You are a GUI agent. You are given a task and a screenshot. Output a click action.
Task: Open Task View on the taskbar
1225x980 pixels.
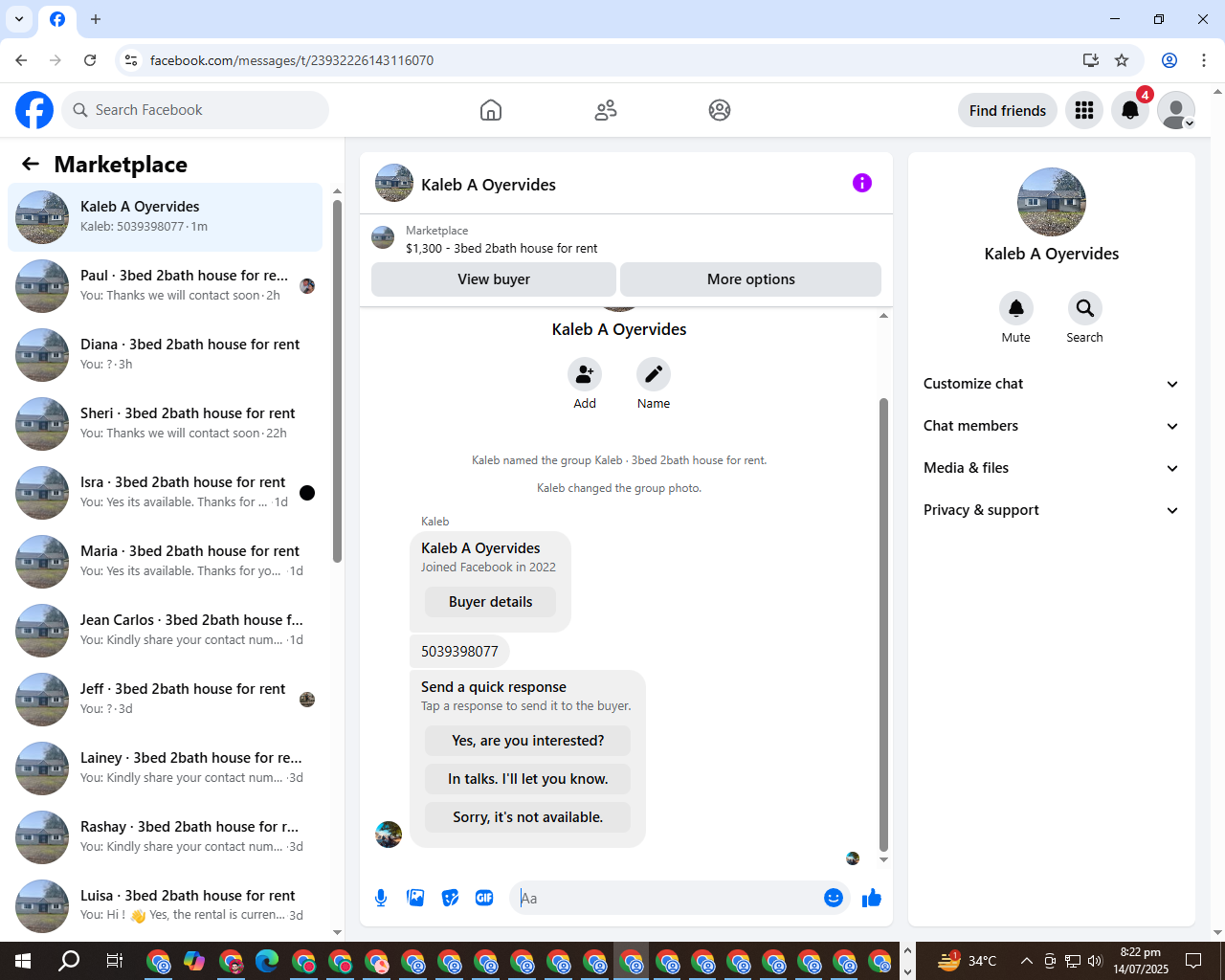(114, 961)
